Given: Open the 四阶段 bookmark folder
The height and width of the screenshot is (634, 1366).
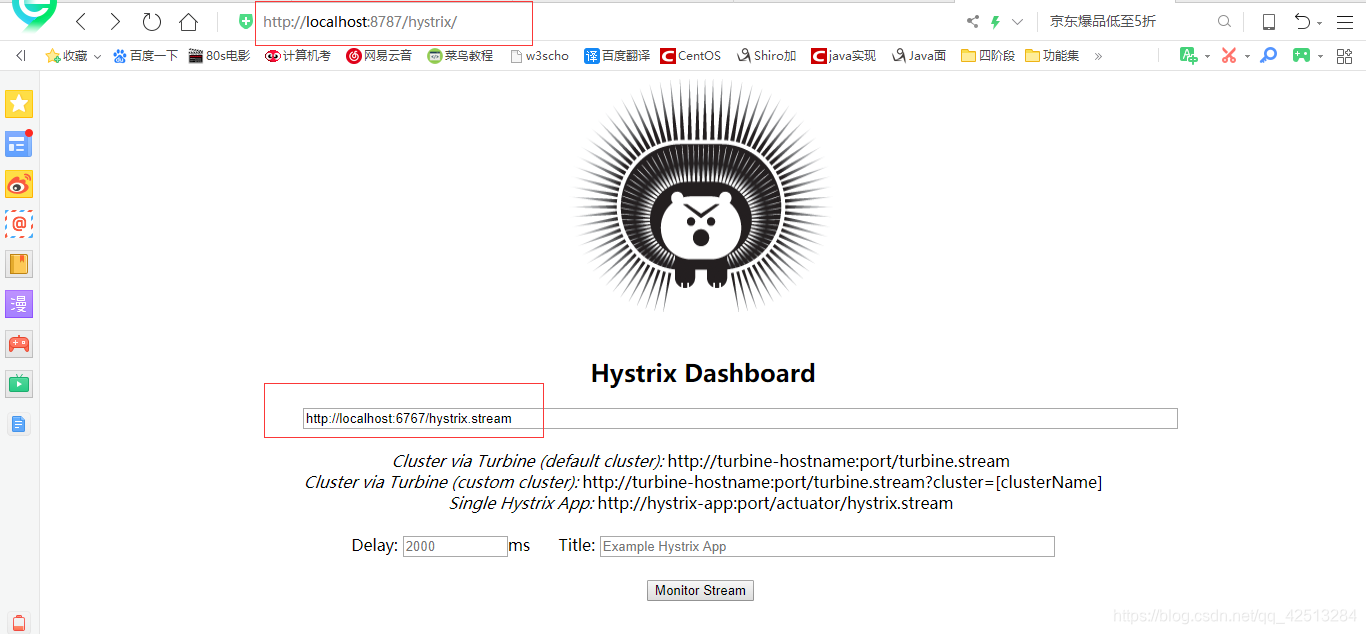Looking at the screenshot, I should pos(988,56).
